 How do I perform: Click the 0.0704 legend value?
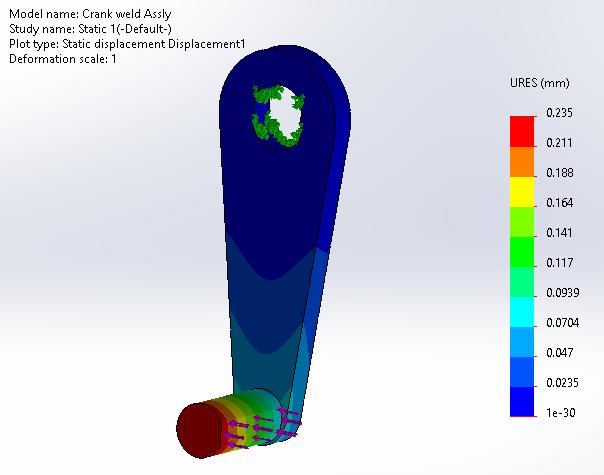coord(562,323)
